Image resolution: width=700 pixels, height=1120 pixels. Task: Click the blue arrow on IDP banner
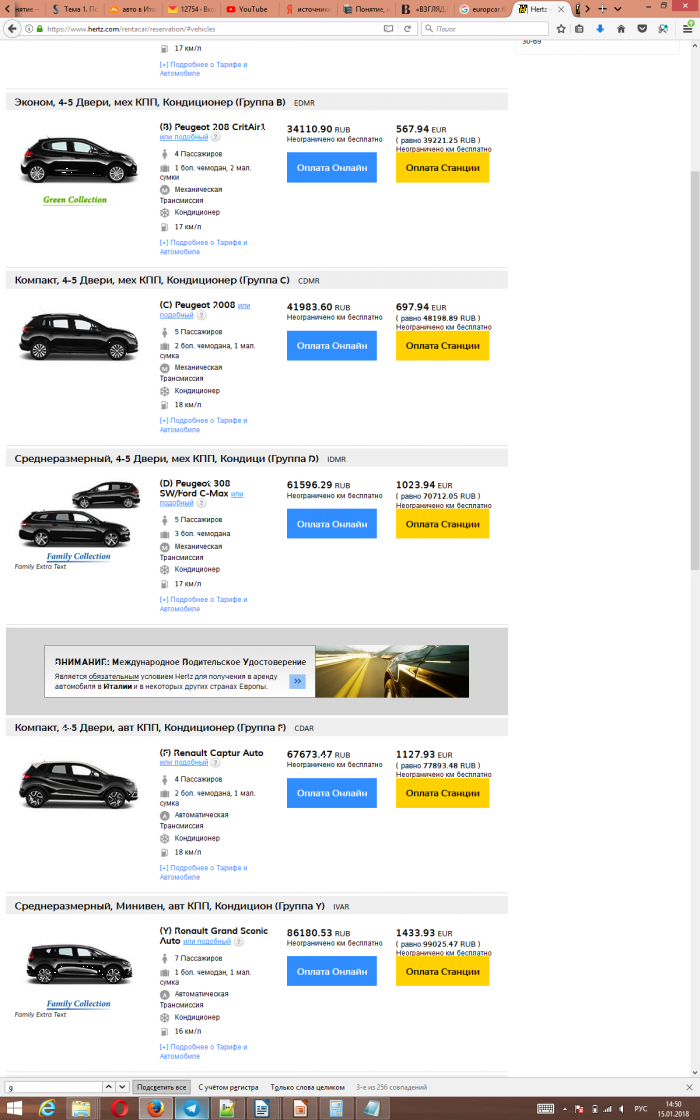click(x=297, y=681)
